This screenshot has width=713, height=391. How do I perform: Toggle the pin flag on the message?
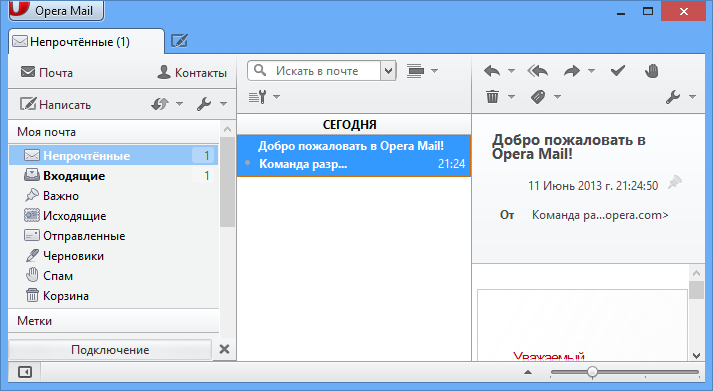(675, 183)
